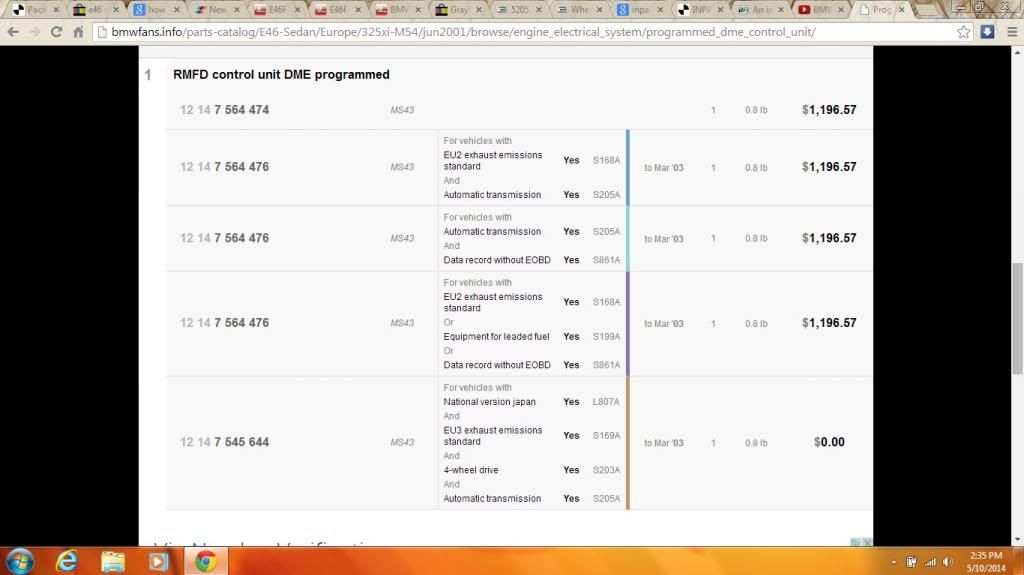Image resolution: width=1024 pixels, height=575 pixels.
Task: Close the Prog tab
Action: pyautogui.click(x=902, y=10)
